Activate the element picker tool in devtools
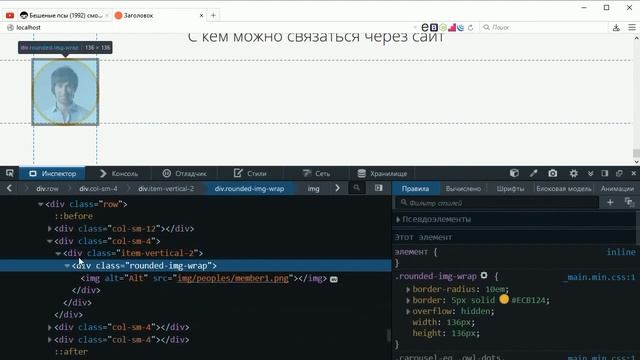This screenshot has height=360, width=640. point(10,173)
